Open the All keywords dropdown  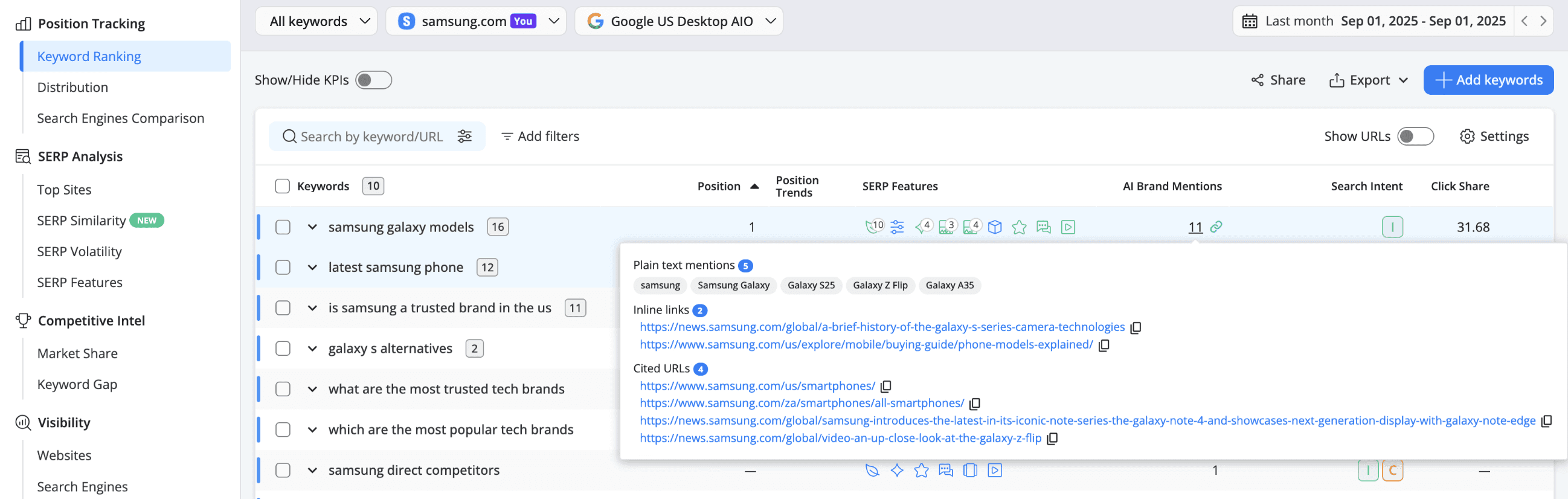pos(316,21)
